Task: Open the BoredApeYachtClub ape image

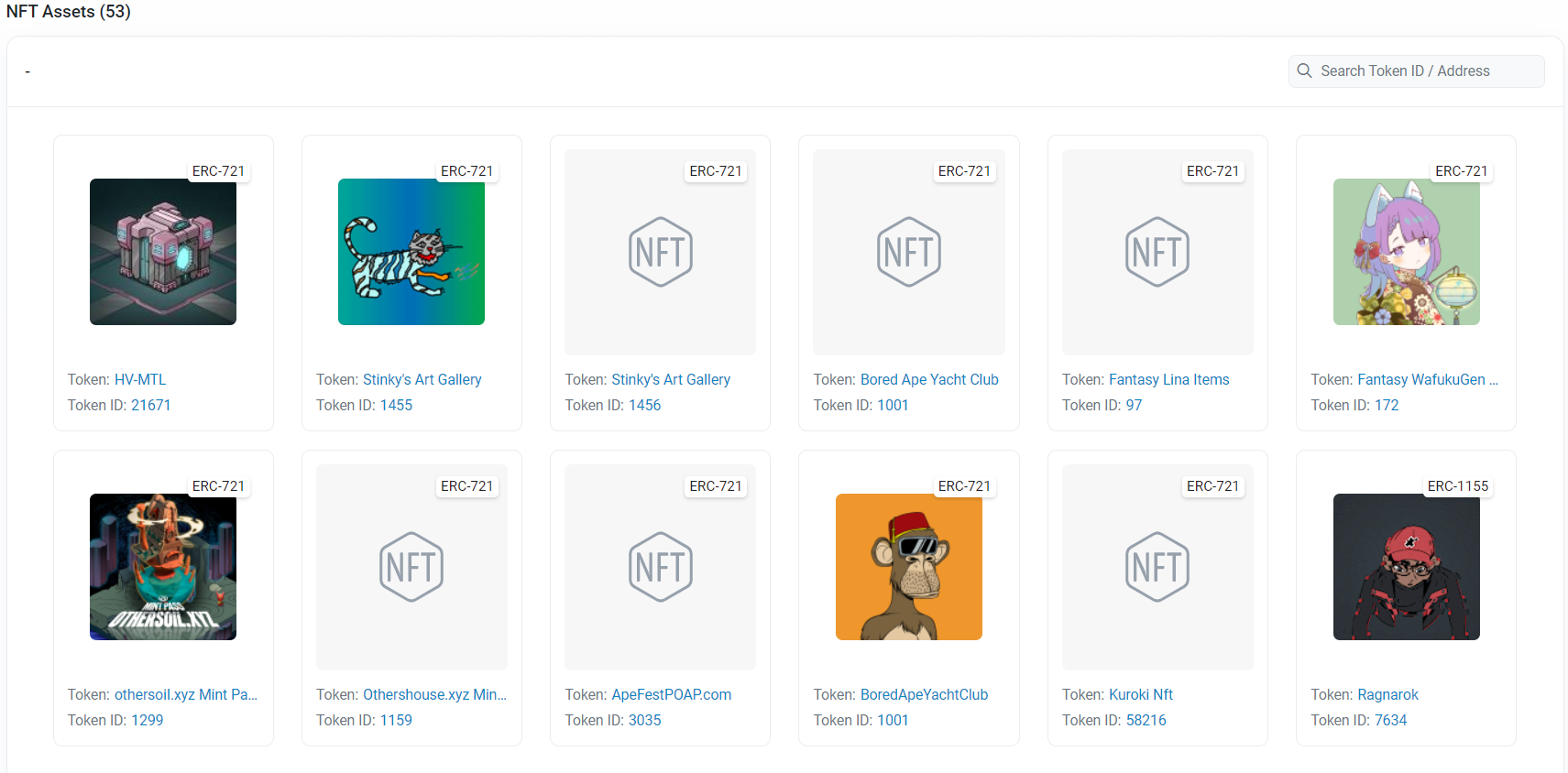Action: tap(909, 567)
